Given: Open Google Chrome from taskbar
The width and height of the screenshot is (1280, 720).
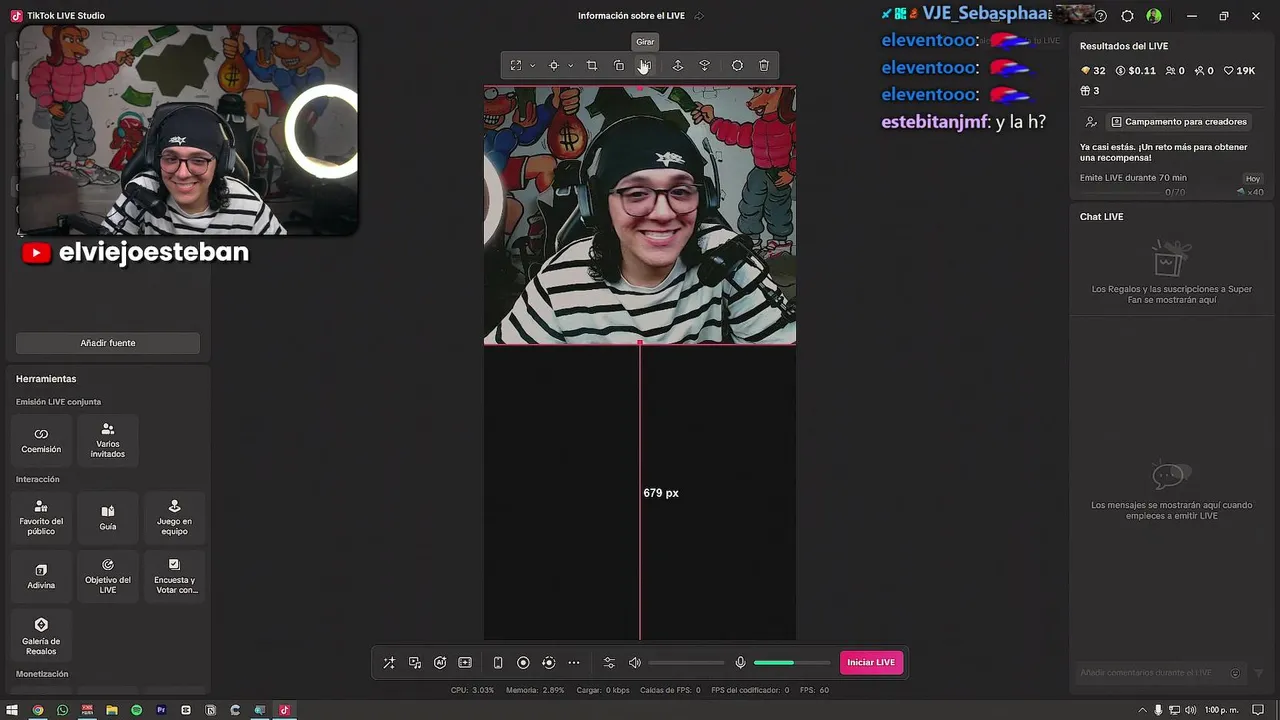Looking at the screenshot, I should (38, 710).
